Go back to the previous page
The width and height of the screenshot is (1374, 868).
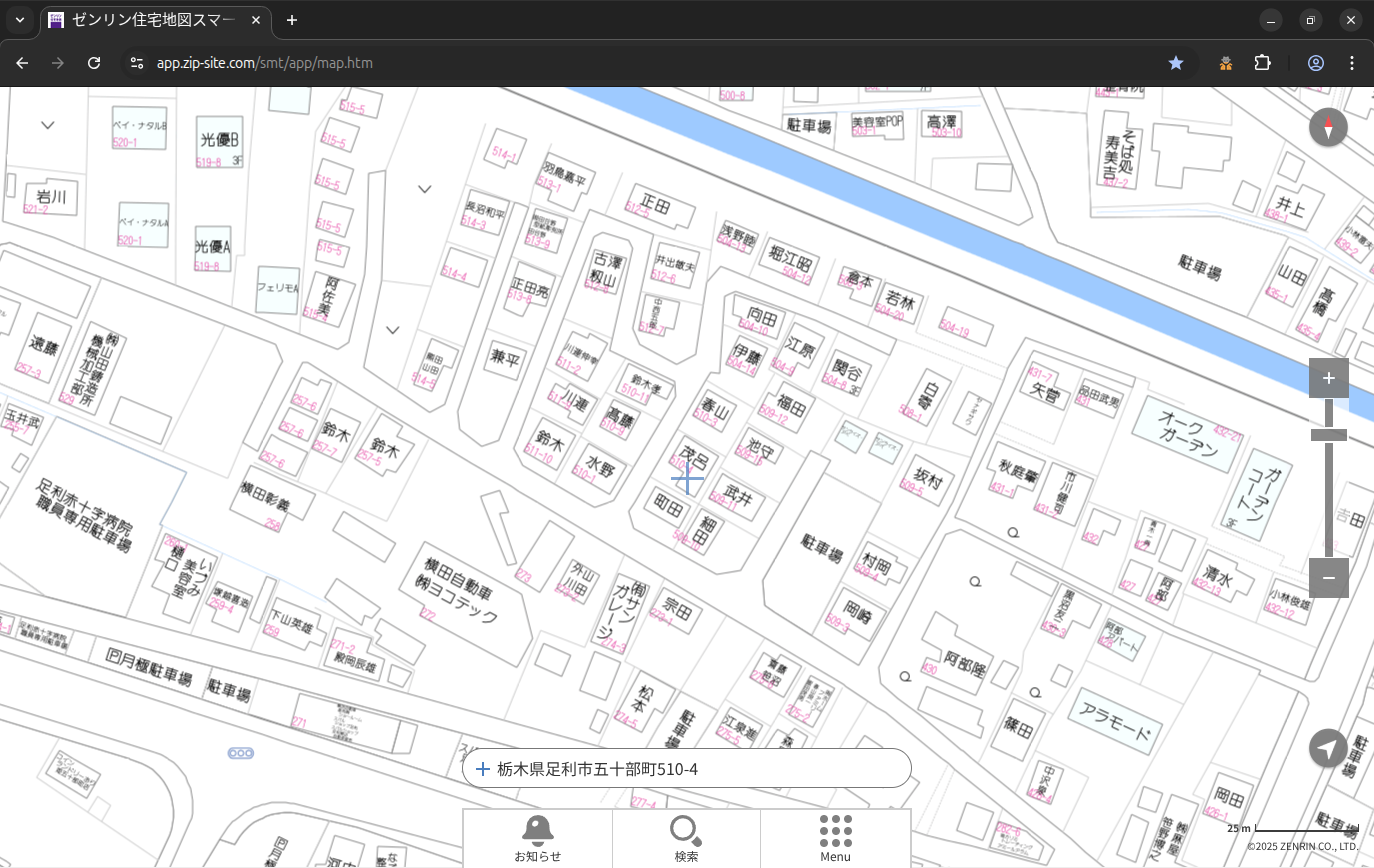point(22,63)
